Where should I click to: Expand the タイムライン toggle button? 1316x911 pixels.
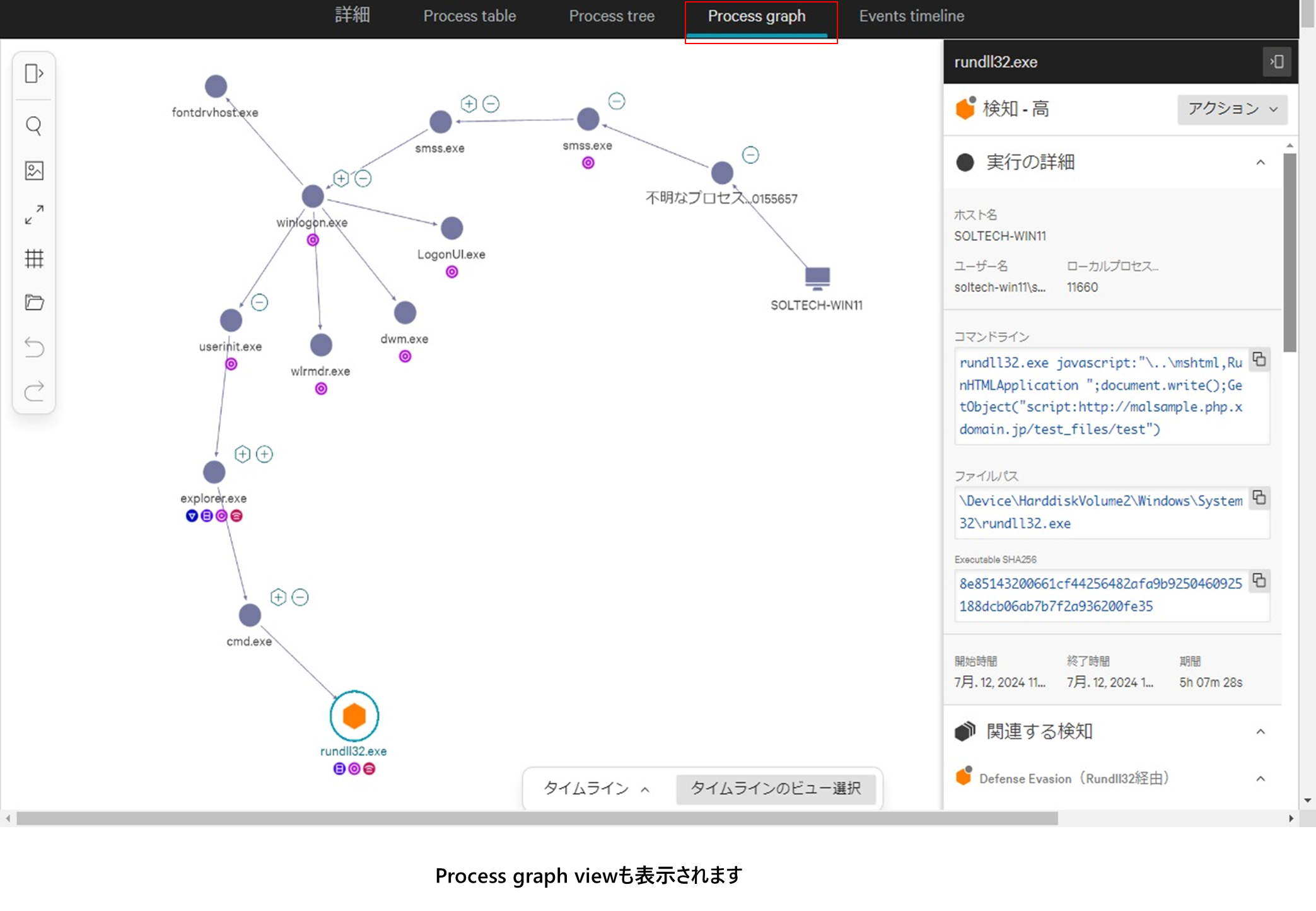click(x=596, y=788)
